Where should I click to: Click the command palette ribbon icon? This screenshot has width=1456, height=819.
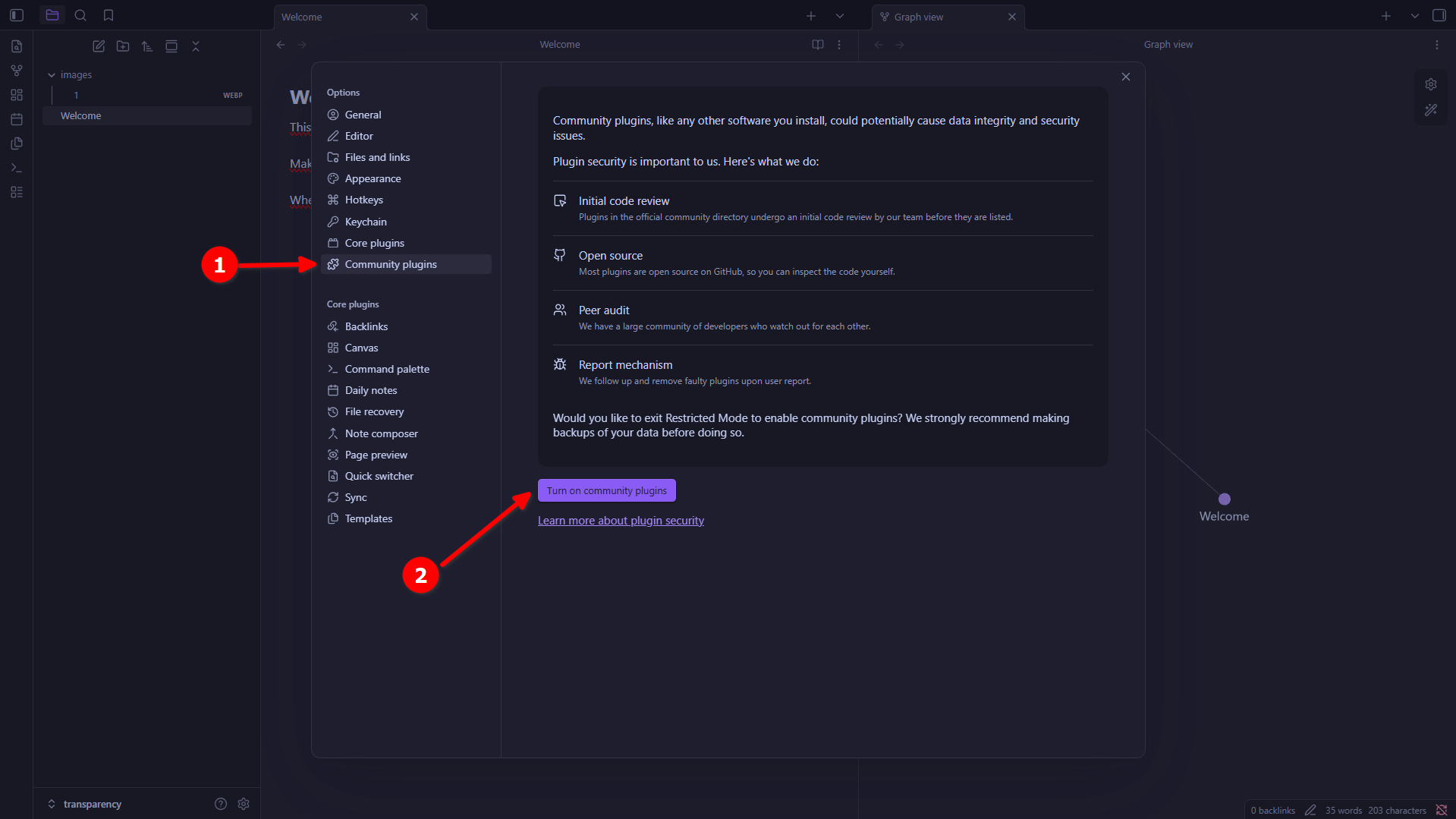(x=17, y=168)
